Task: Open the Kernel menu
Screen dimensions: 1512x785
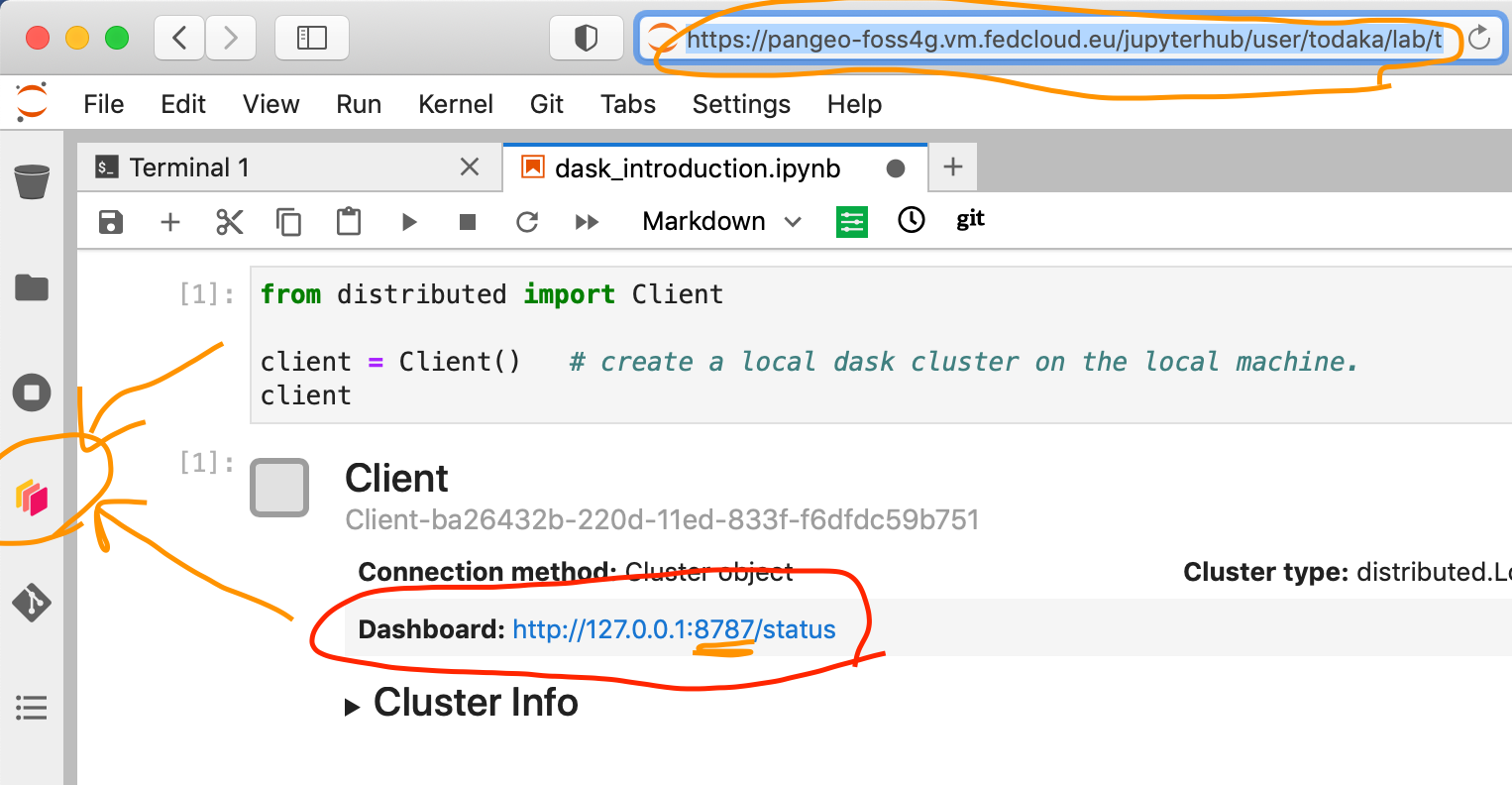Action: point(456,104)
